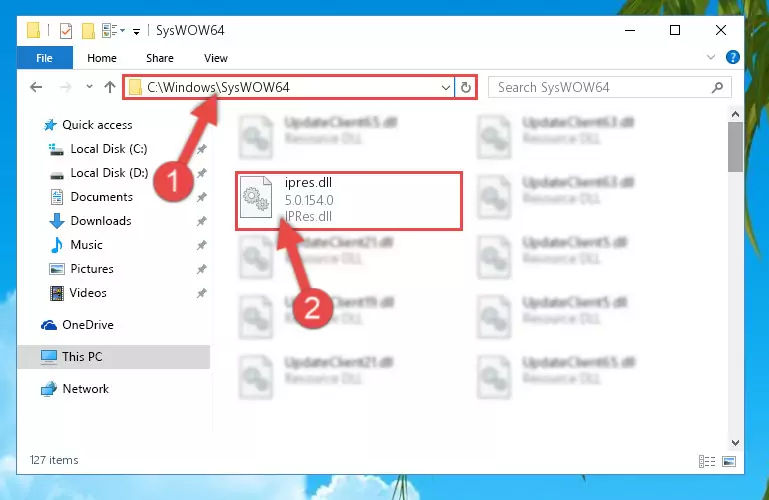Open the view options icon dropdown in title bar

click(x=113, y=30)
